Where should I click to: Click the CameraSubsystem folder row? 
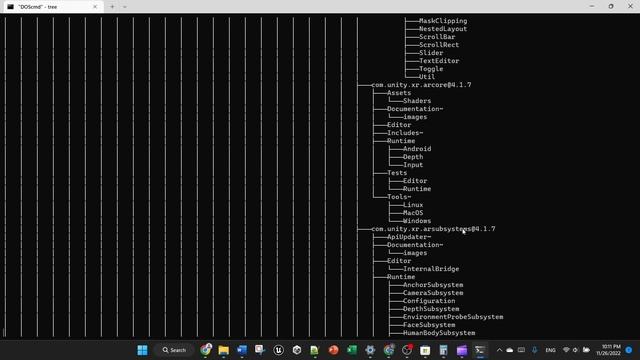433,293
